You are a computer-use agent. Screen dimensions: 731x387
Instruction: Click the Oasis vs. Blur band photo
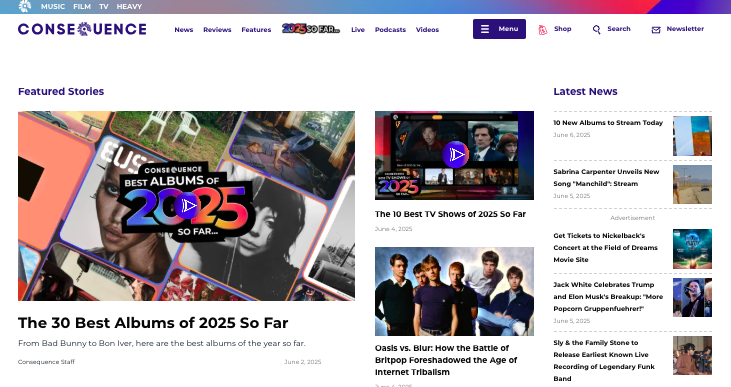(454, 291)
